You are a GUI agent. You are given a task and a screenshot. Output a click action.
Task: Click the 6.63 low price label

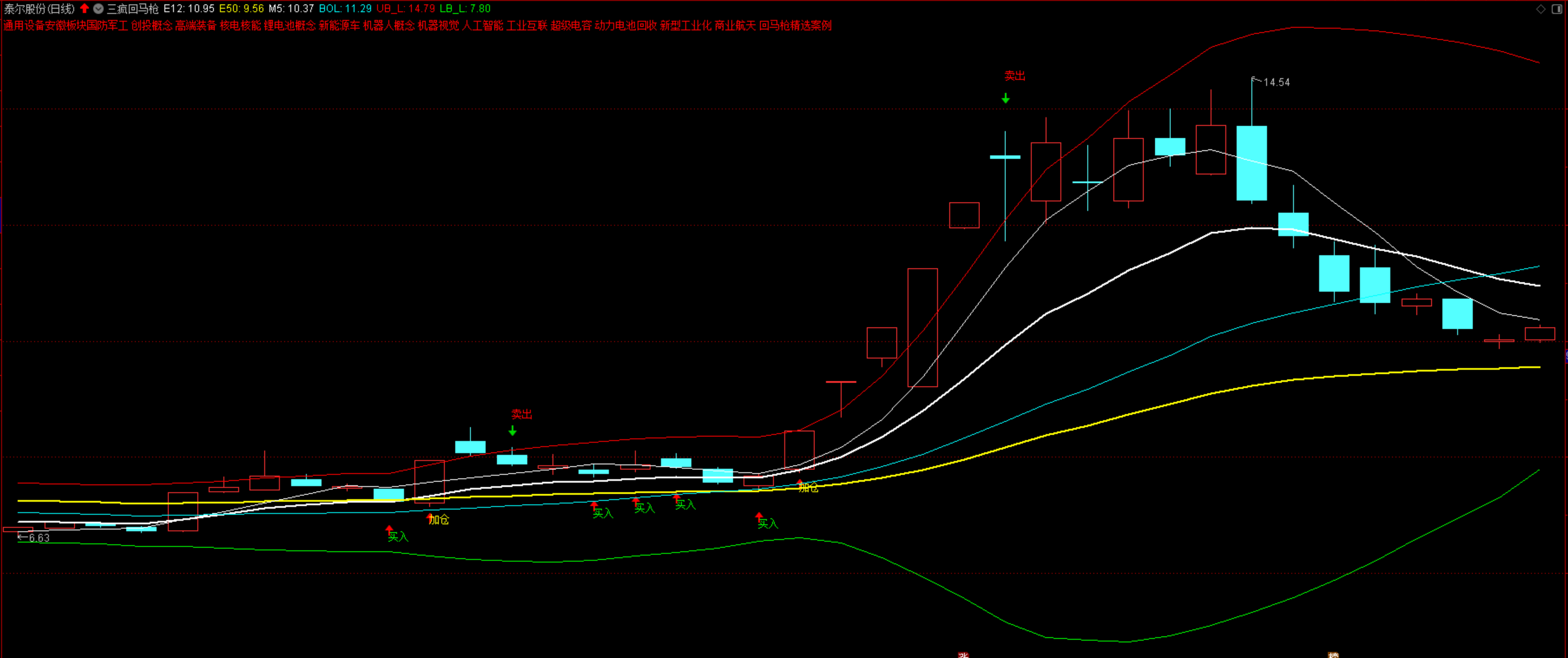(39, 538)
